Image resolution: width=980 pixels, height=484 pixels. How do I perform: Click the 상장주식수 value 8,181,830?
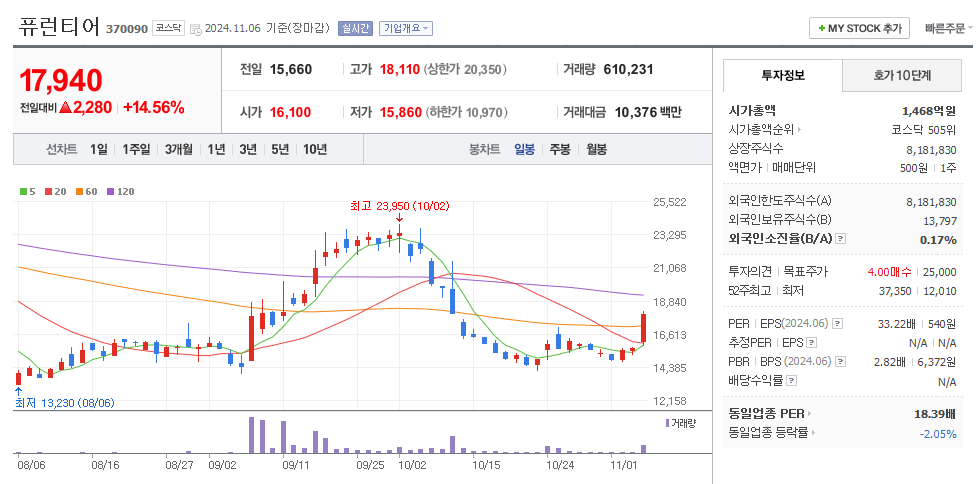coord(931,149)
